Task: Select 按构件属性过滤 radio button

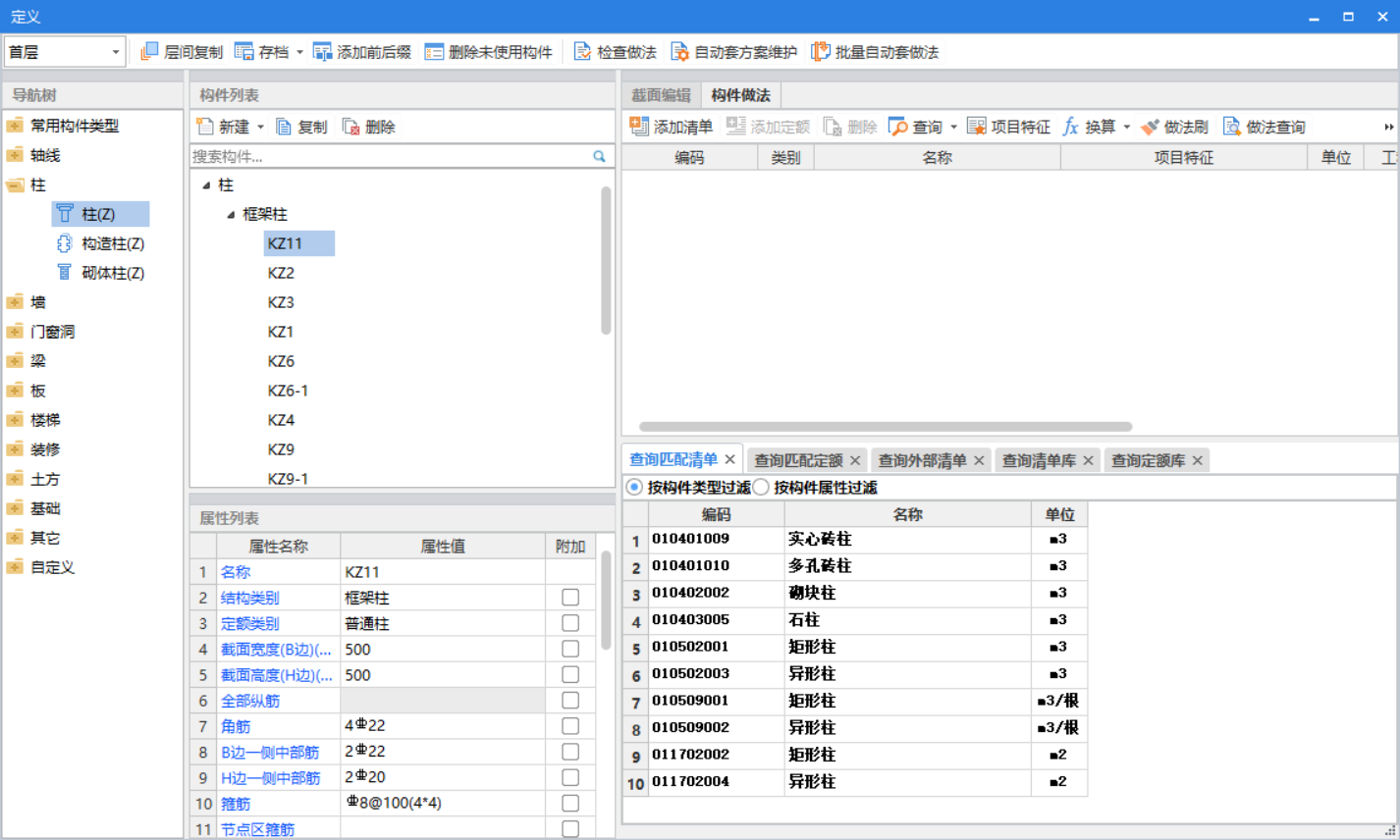Action: click(x=761, y=487)
